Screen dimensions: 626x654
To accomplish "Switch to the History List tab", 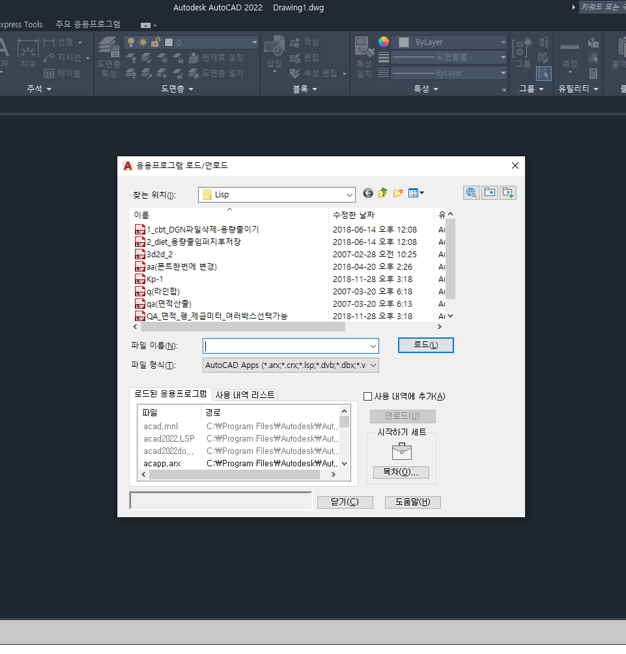I will pos(245,395).
